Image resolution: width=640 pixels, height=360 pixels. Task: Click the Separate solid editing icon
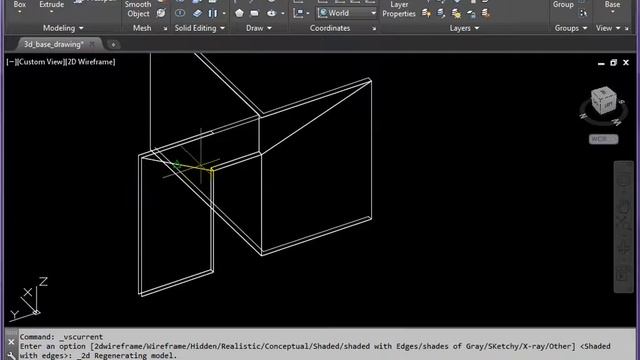[213, 13]
